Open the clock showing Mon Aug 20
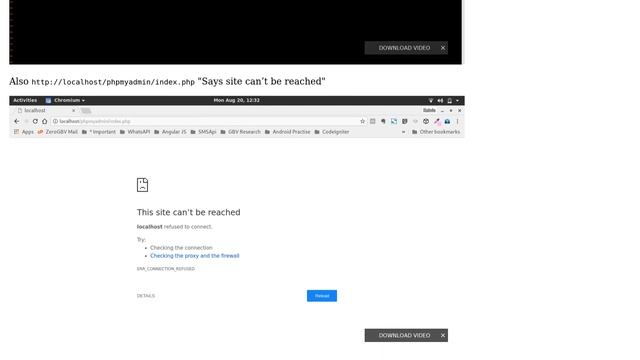Screen dimensions: 640x360 tap(237, 100)
